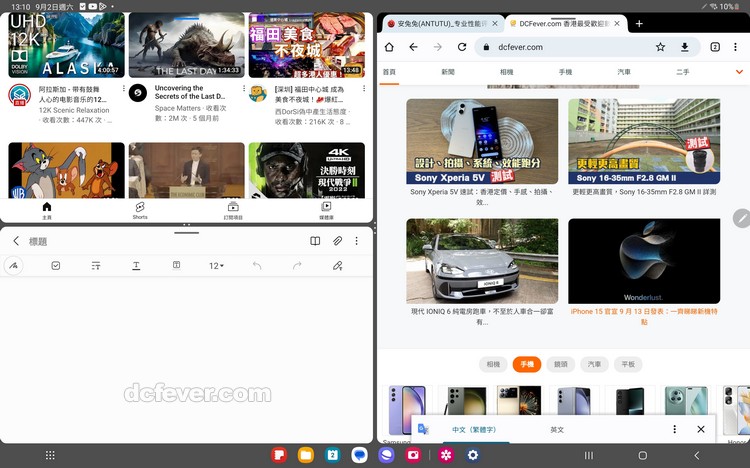Filter products by 平板 chip
The height and width of the screenshot is (468, 750).
pyautogui.click(x=628, y=364)
